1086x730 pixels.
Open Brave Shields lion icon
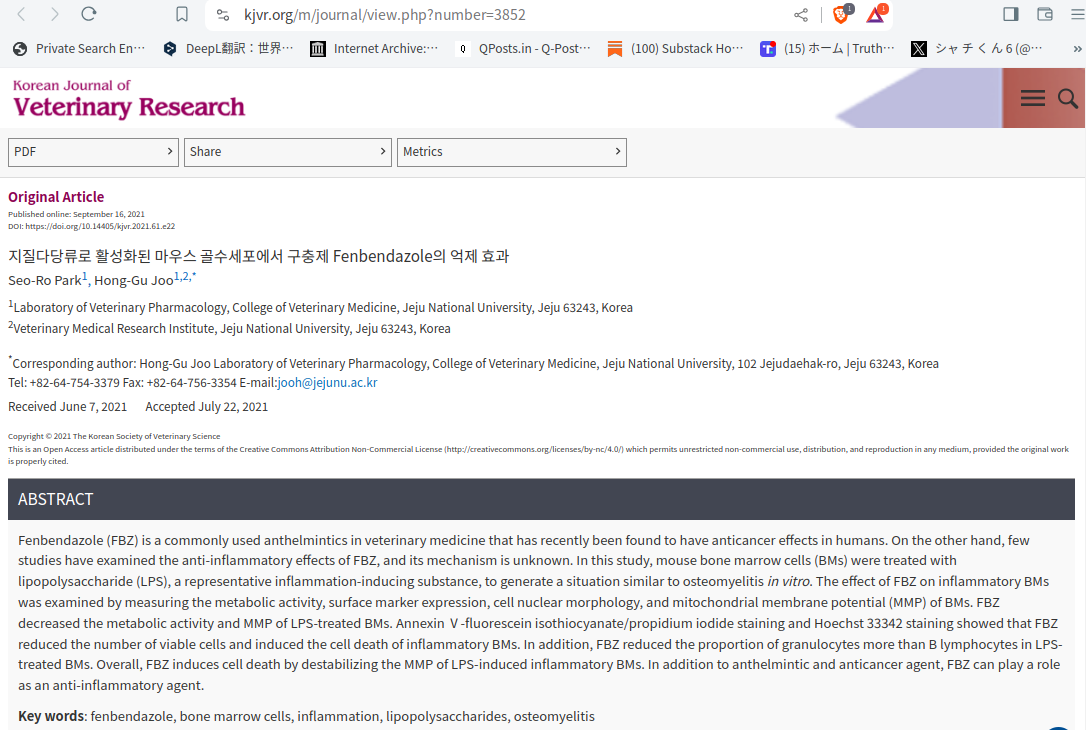[x=842, y=13]
